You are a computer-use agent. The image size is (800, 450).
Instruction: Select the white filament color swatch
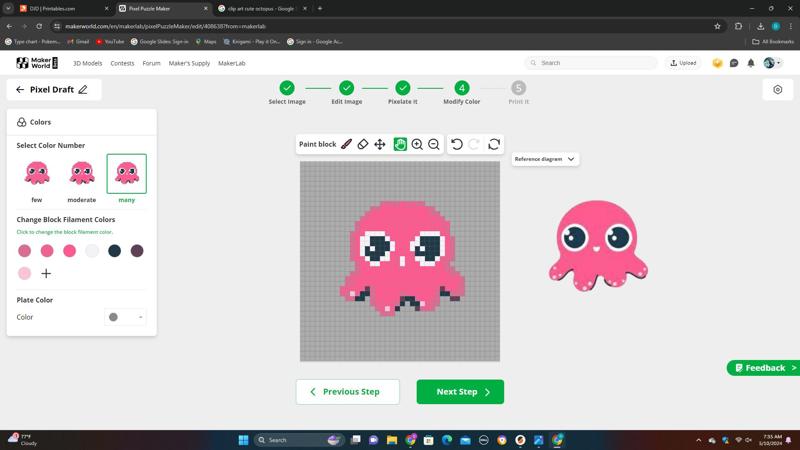coord(92,251)
